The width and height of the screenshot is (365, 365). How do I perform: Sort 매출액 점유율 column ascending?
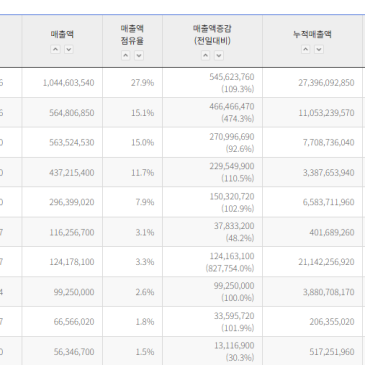tap(126, 55)
